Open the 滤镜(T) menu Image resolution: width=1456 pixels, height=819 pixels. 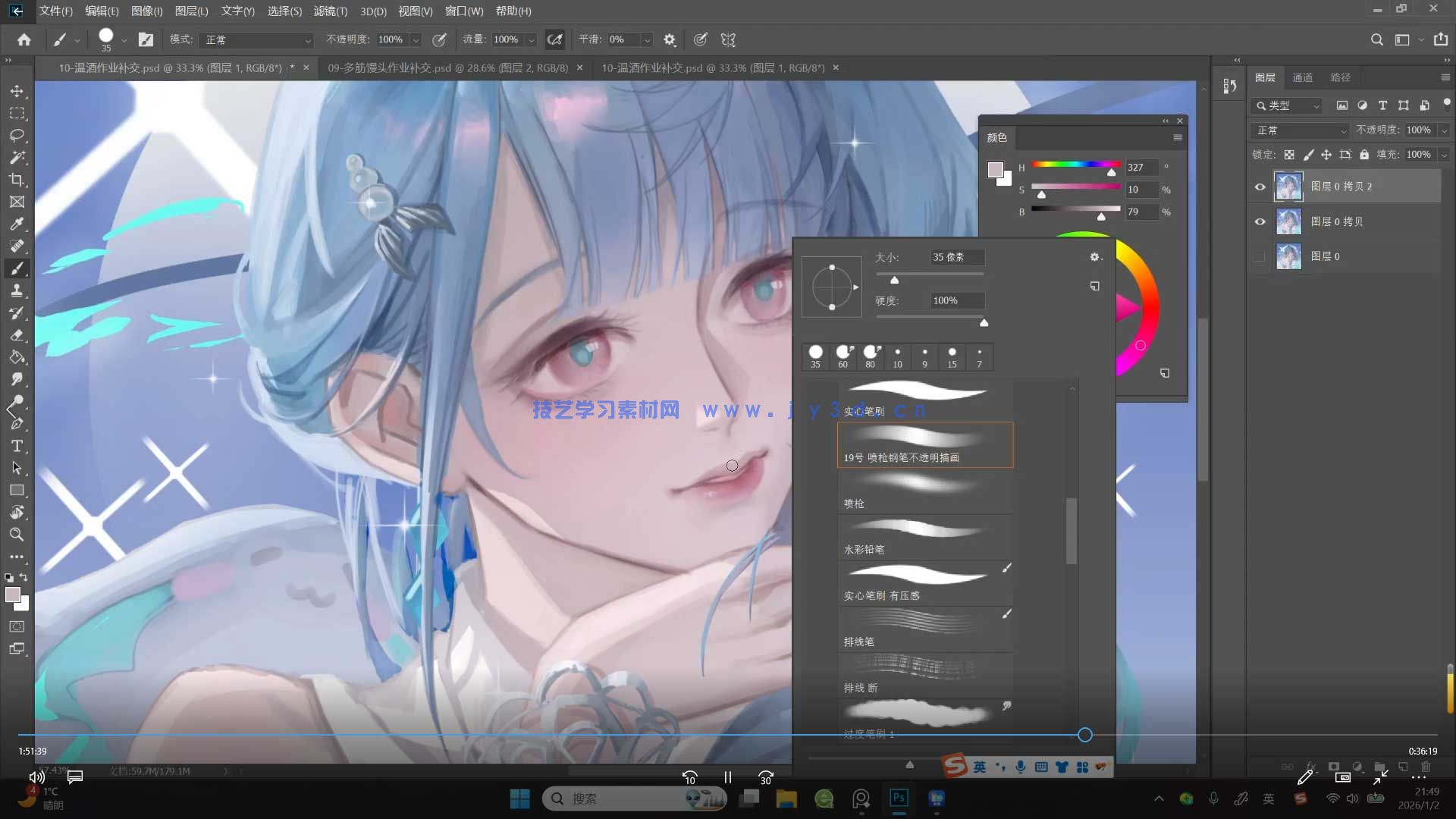(330, 11)
